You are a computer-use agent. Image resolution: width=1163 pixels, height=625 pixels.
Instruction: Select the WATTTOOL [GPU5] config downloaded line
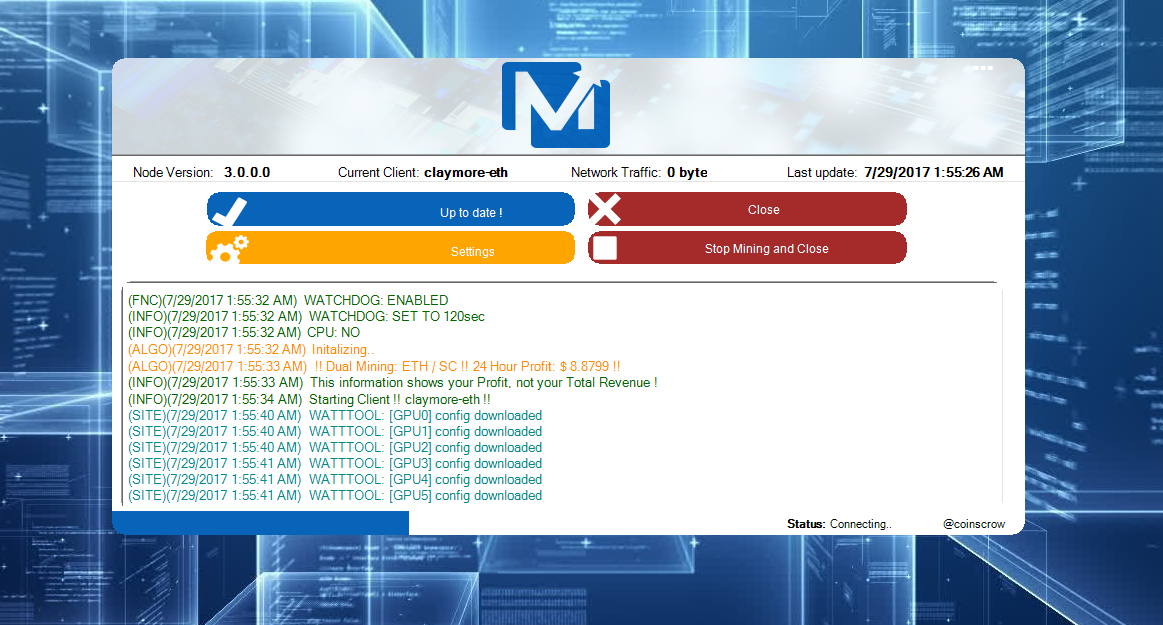[335, 495]
